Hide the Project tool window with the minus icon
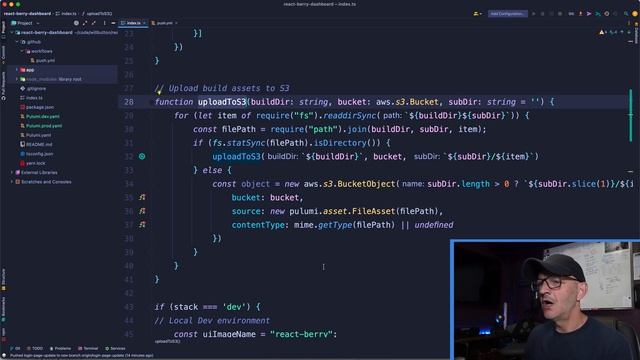Screen dimensions: 640x360 (x=113, y=23)
